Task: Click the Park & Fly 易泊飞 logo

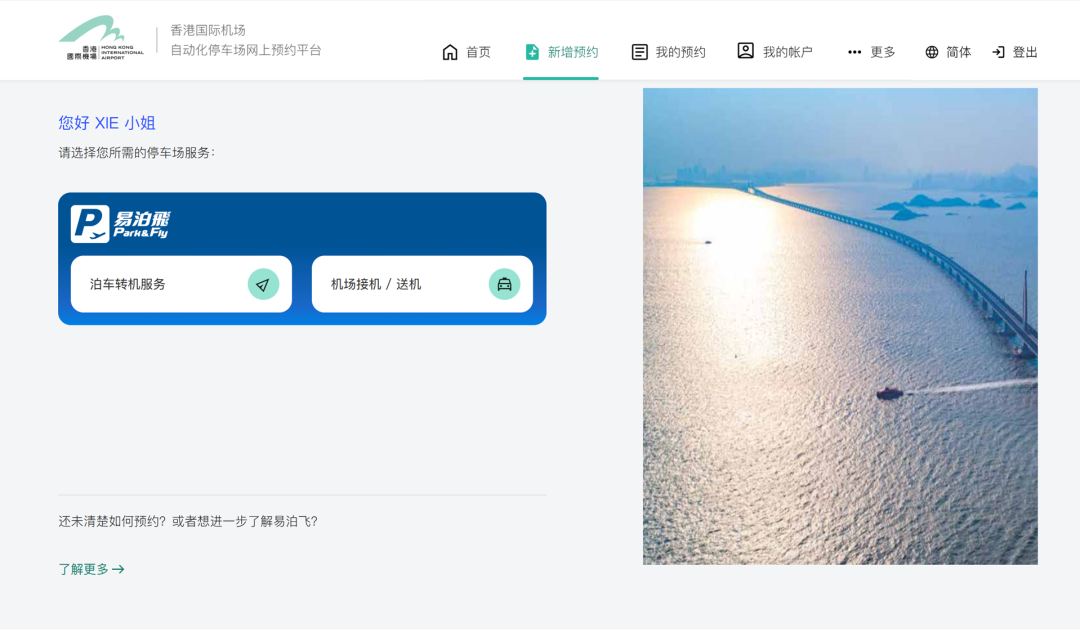Action: pyautogui.click(x=121, y=224)
